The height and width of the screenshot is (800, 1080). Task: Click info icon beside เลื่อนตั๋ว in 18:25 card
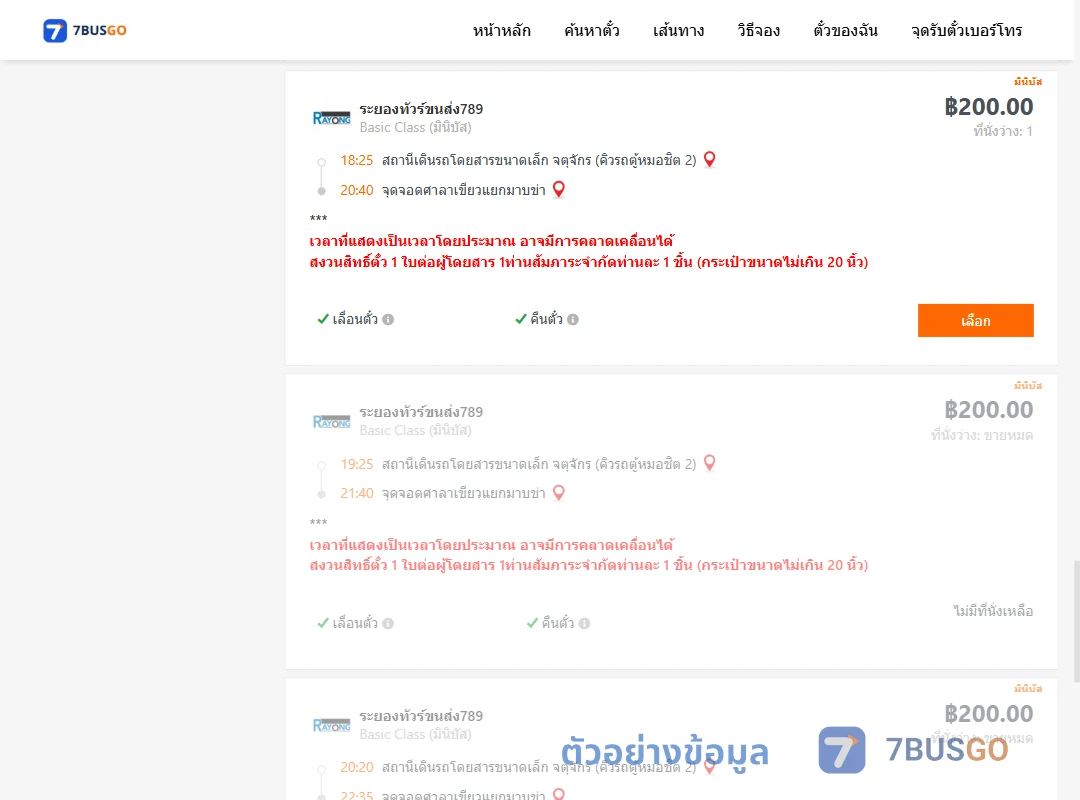point(388,320)
